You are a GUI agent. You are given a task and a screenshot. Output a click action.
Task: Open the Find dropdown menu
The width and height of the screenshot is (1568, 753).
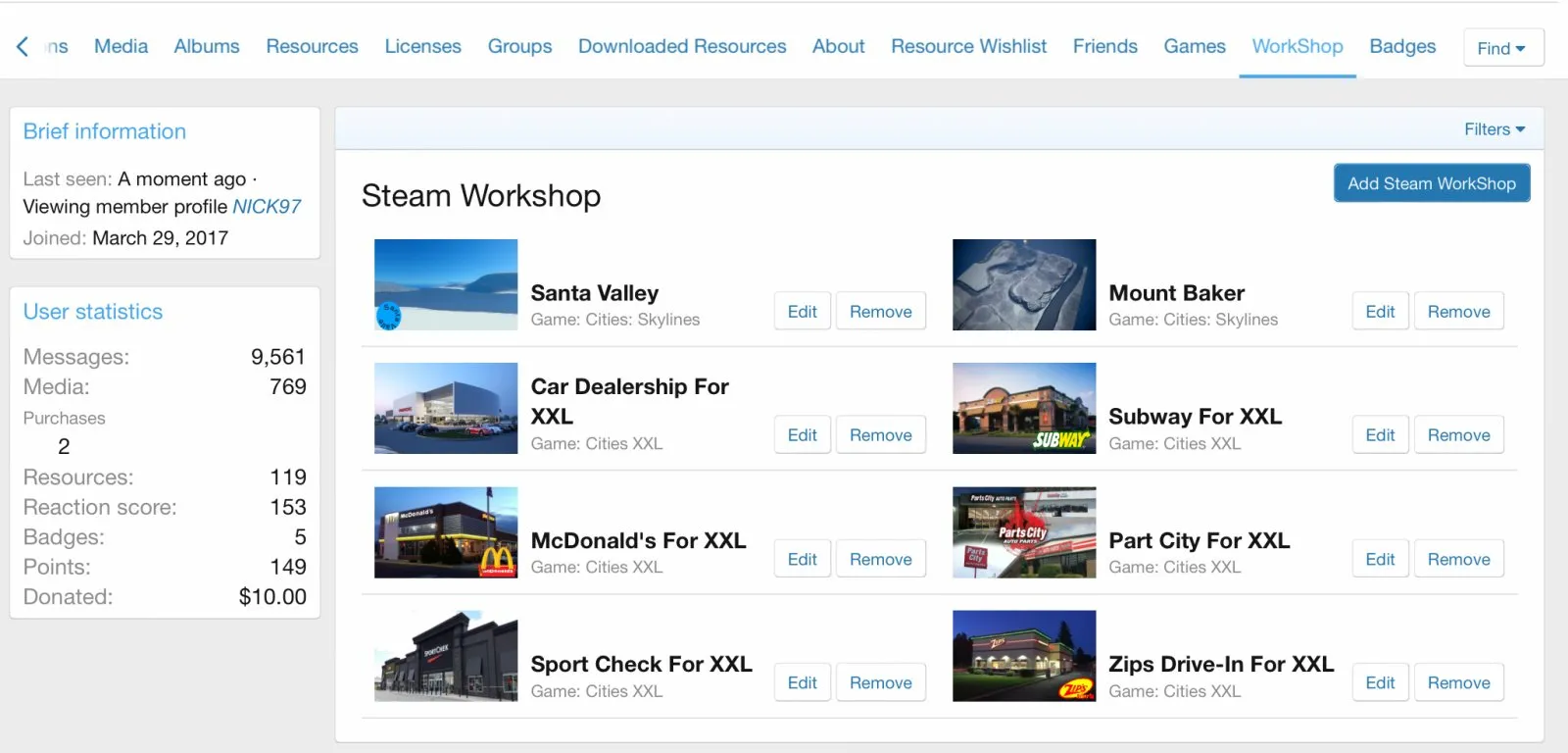(x=1502, y=48)
